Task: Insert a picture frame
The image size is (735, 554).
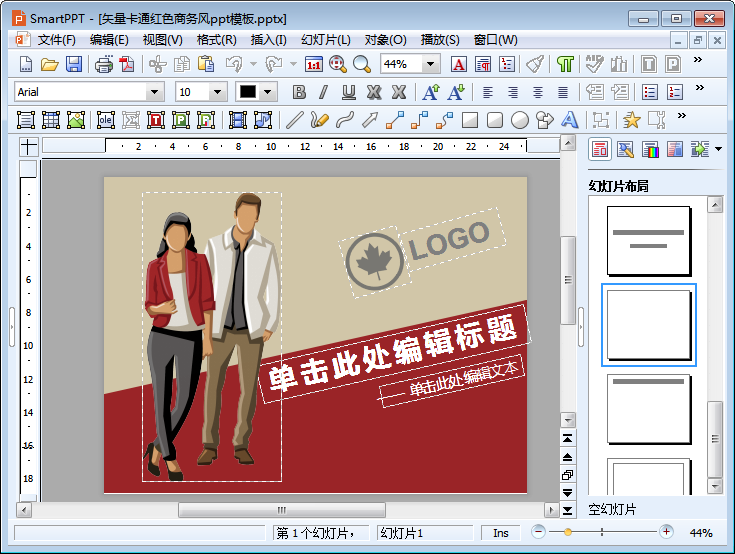Action: coord(75,120)
